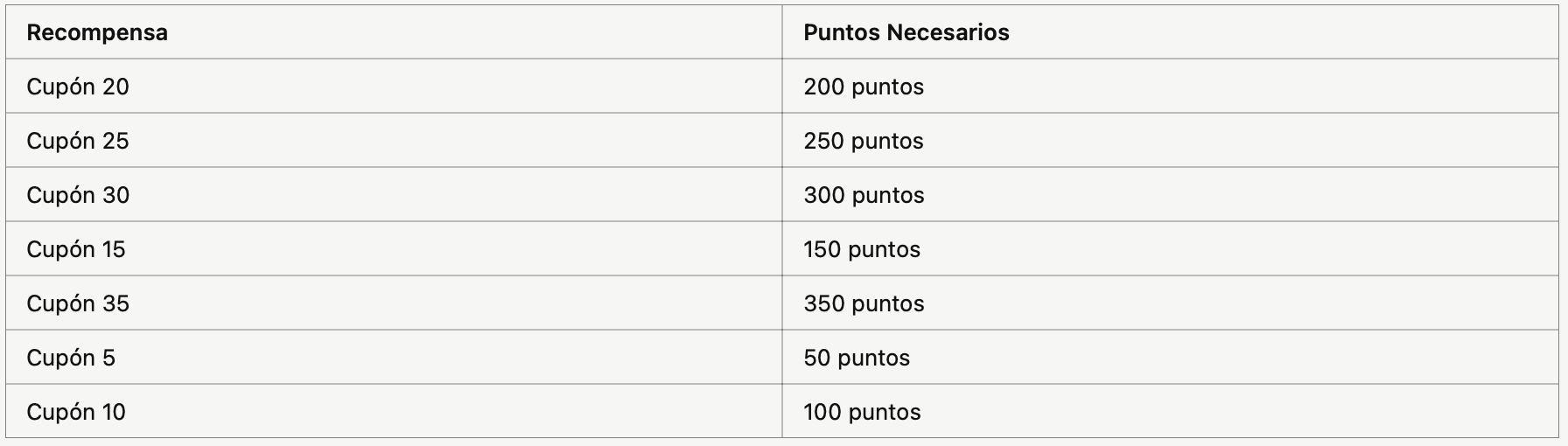Select the 100 puntos cell
This screenshot has height=446, width=1568.
1172,412
